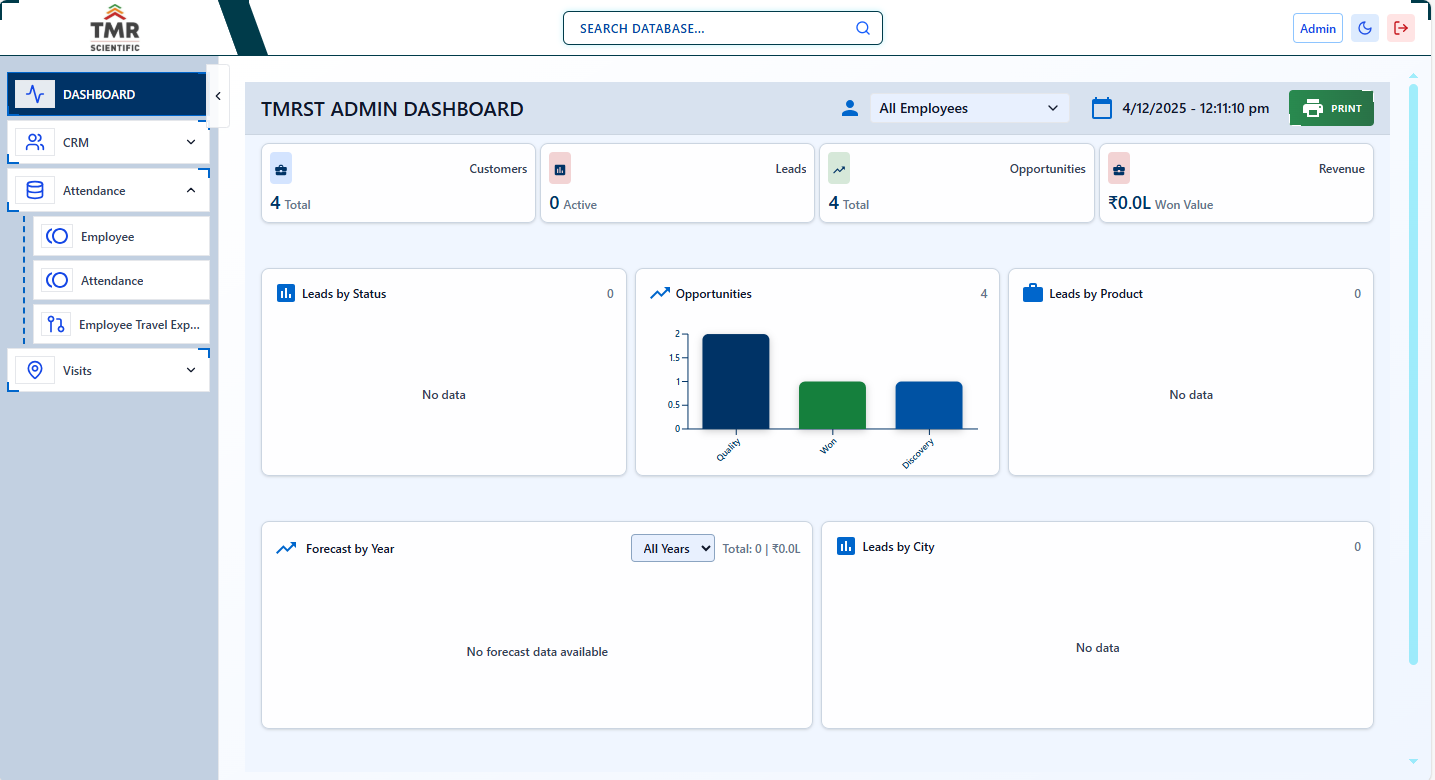Click the Customers card briefcase icon

click(281, 169)
